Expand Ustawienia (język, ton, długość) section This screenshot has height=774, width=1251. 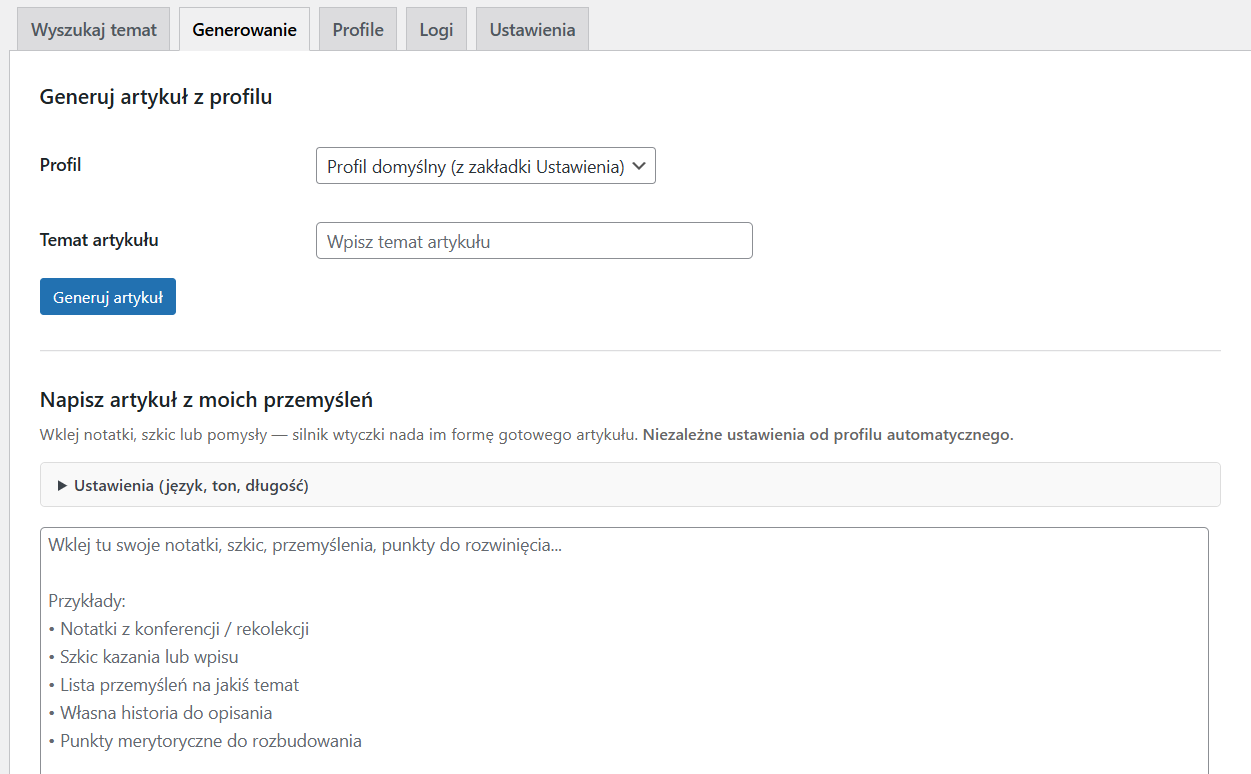pos(191,485)
